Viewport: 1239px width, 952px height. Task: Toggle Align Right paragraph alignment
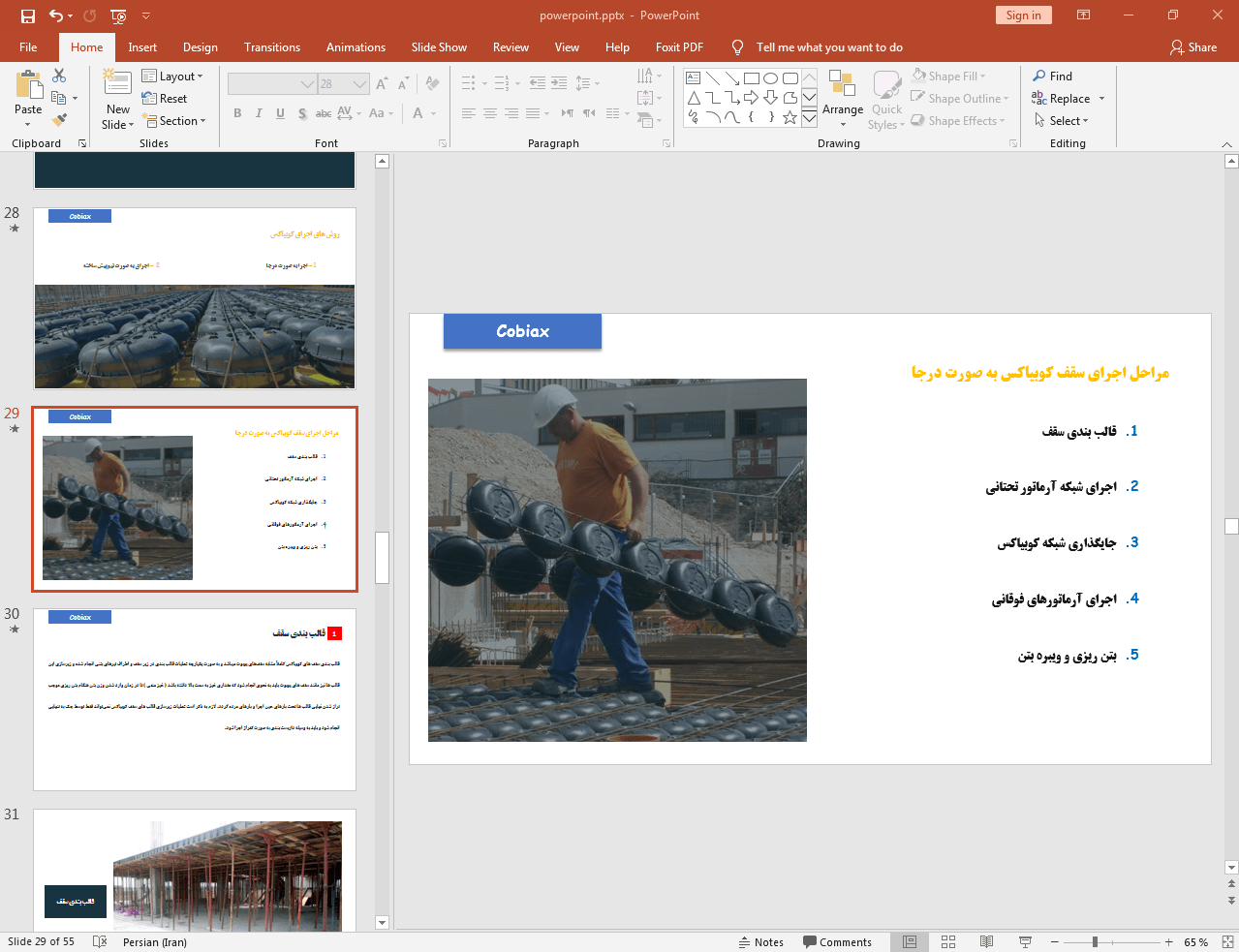511,113
